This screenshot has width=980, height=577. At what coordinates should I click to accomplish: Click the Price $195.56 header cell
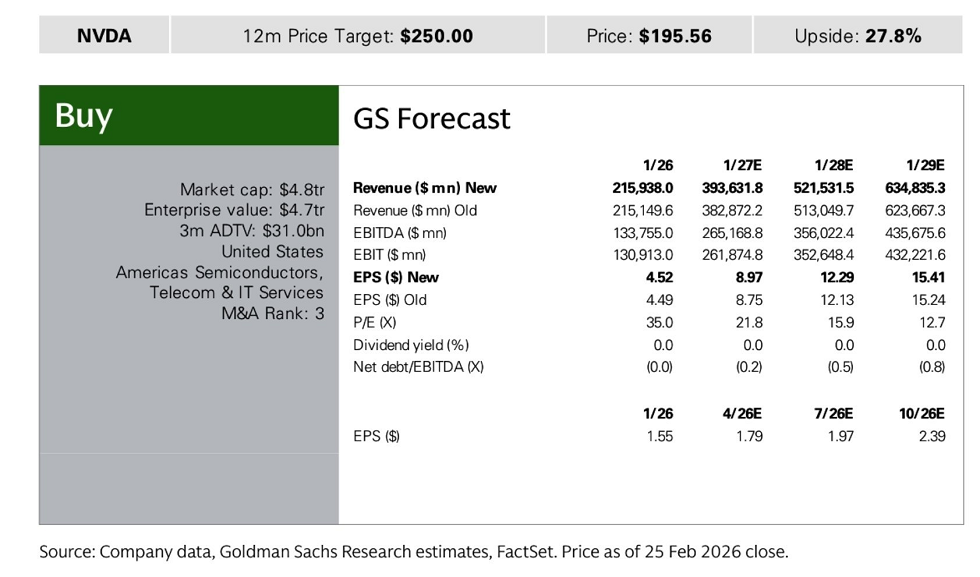(x=648, y=36)
